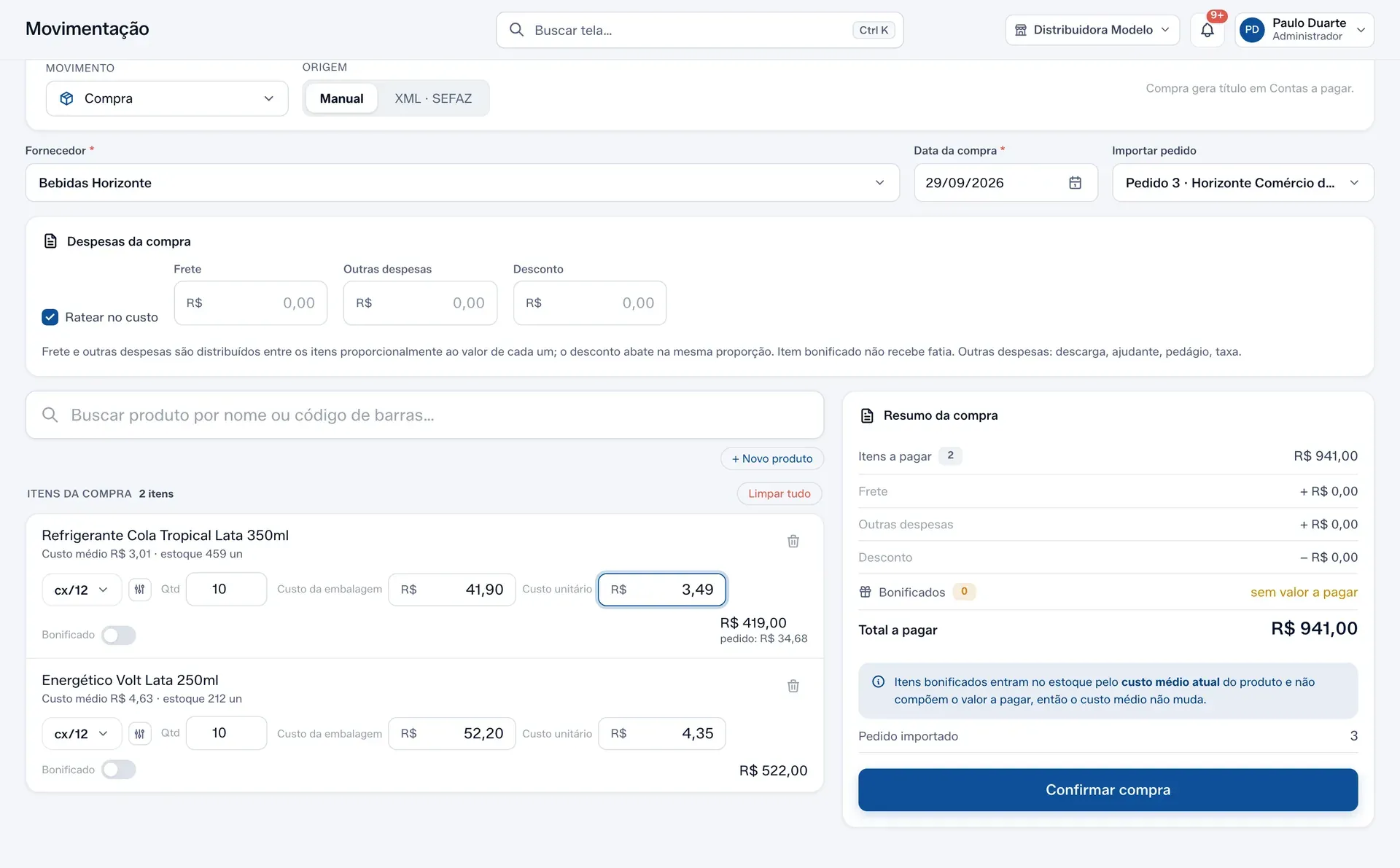
Task: Uncheck Ratear no custo checkbox
Action: (x=50, y=317)
